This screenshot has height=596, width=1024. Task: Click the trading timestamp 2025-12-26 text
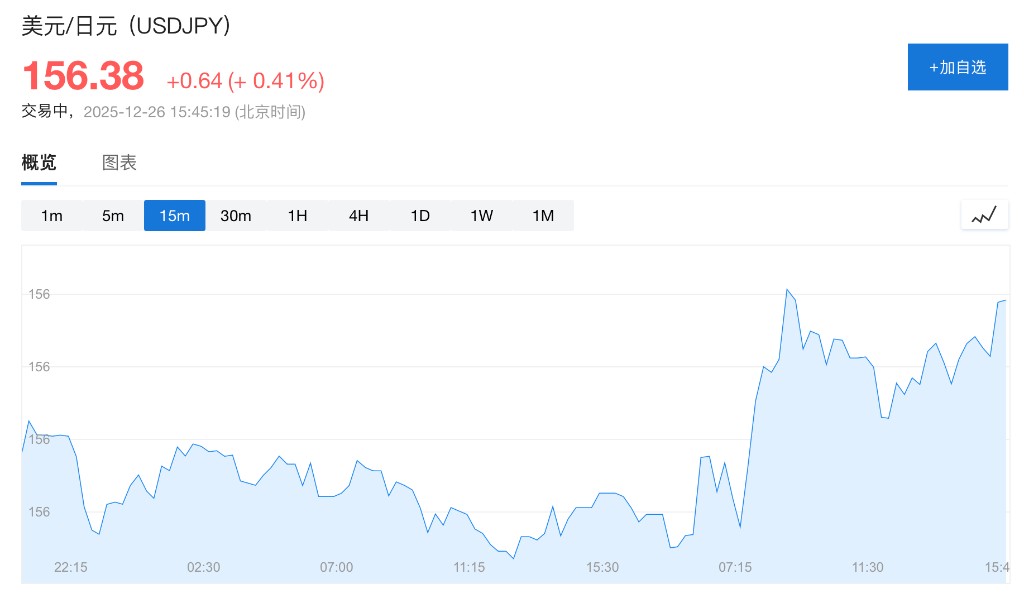[194, 112]
